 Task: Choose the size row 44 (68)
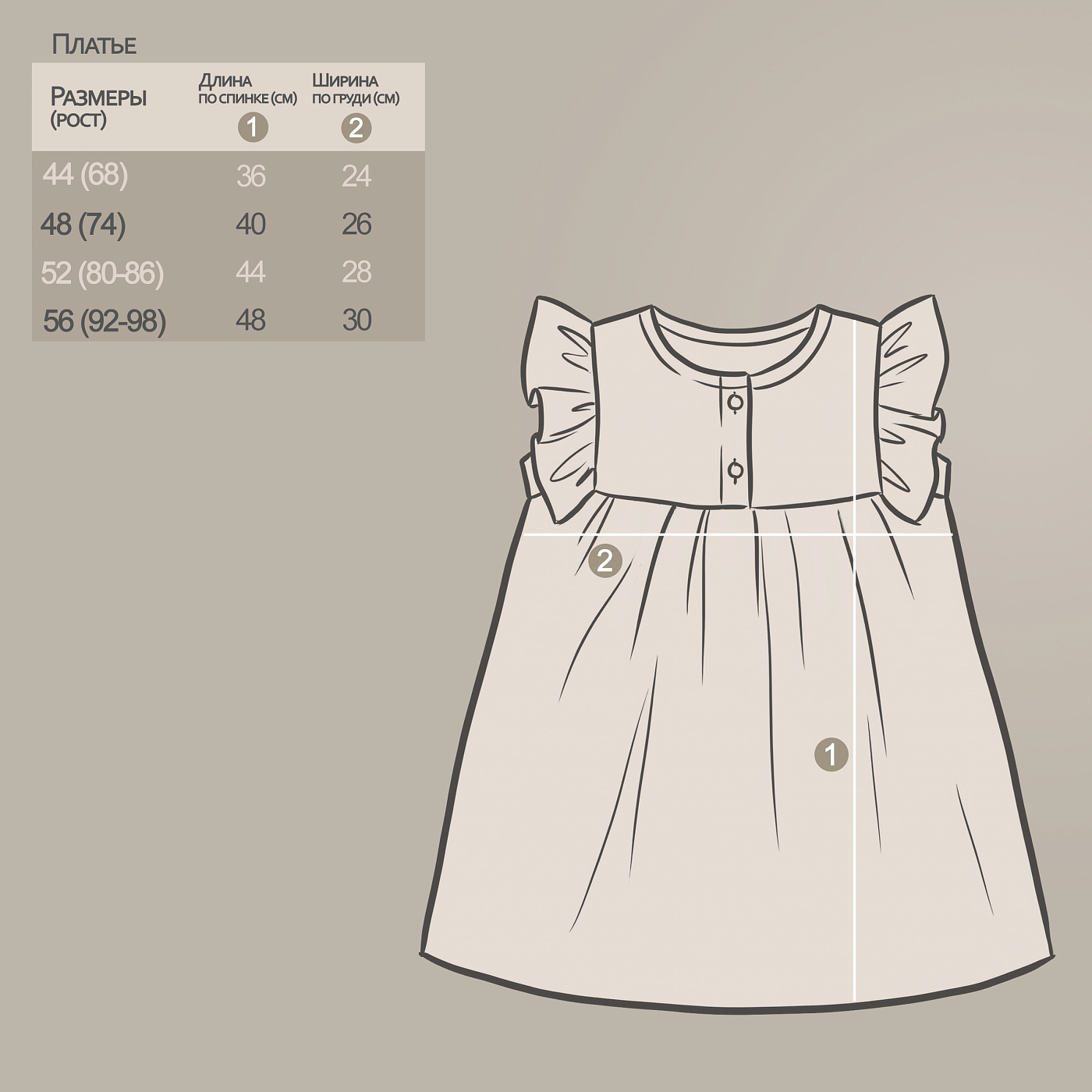[85, 175]
